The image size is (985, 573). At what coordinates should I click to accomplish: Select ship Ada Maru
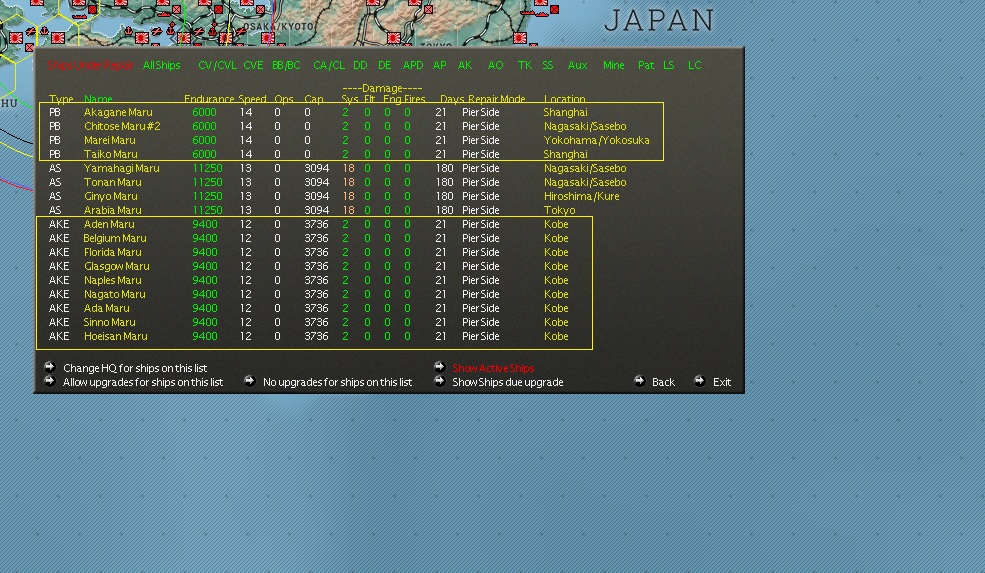click(106, 308)
